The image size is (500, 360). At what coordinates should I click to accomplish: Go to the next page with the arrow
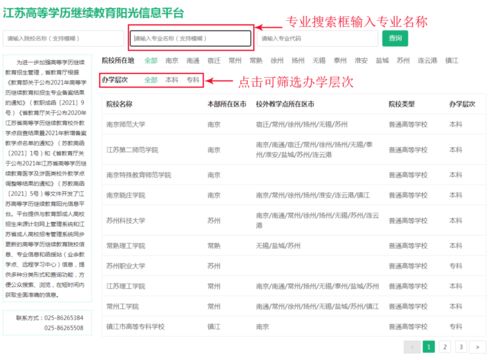(478, 347)
